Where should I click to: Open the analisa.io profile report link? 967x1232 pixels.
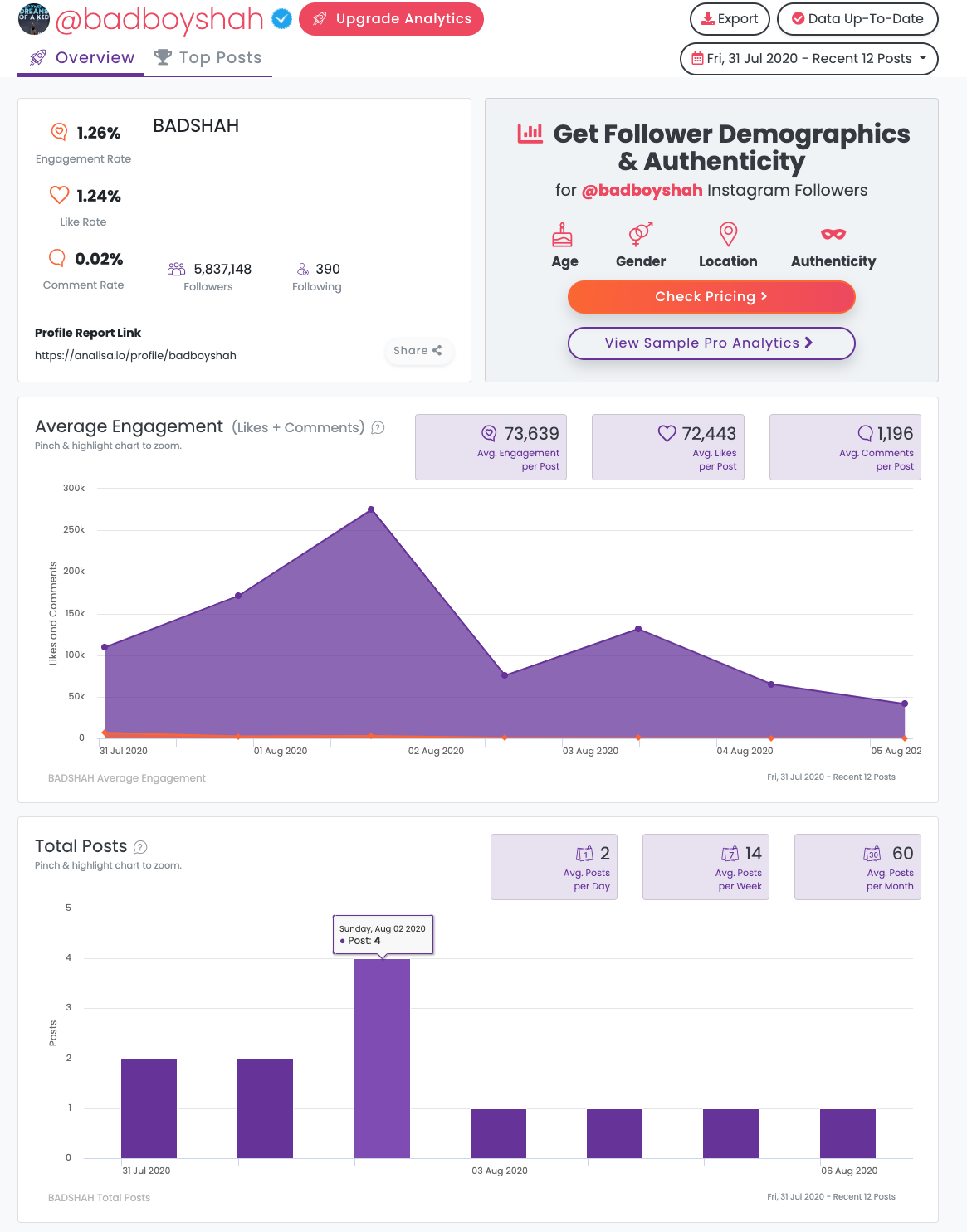point(135,356)
